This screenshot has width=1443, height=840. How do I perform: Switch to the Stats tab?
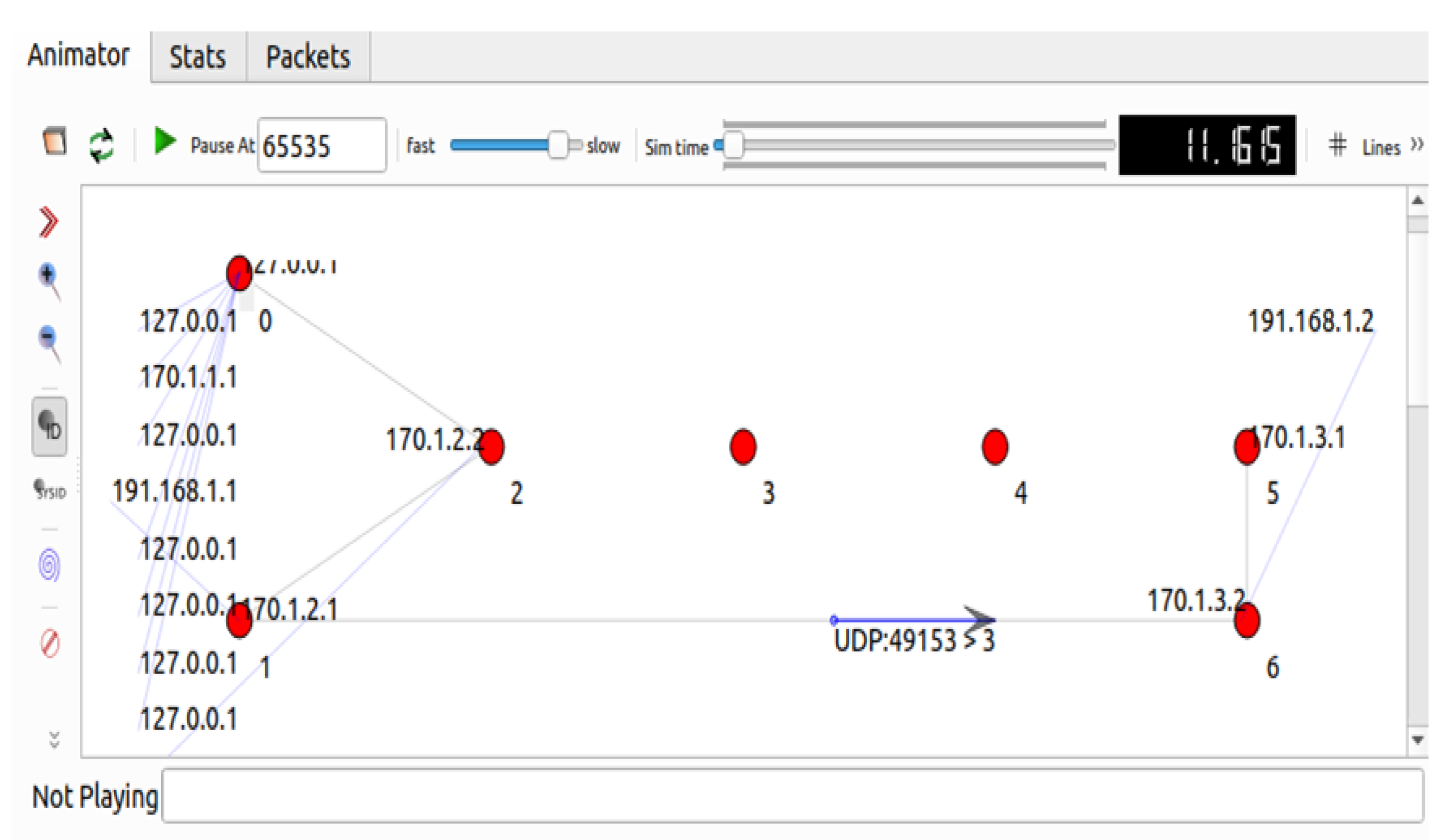point(198,57)
